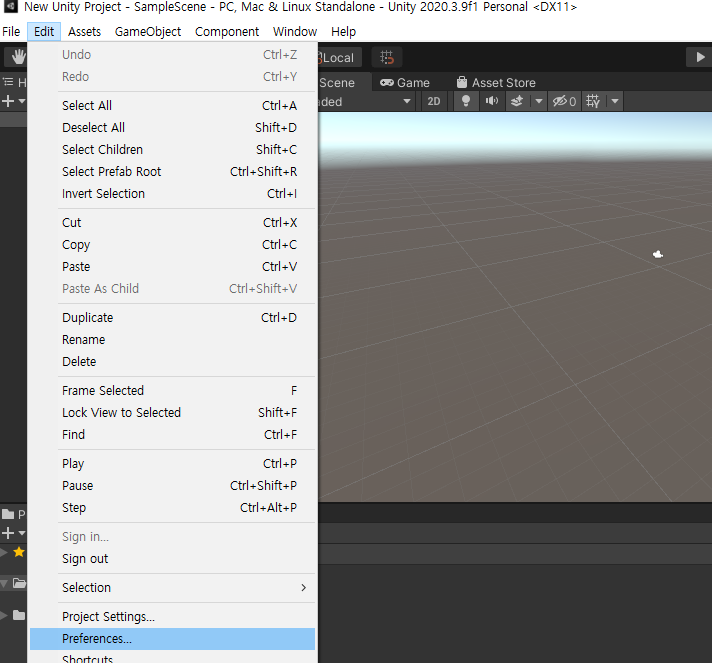Click the Unity logo in title bar
This screenshot has width=712, height=663.
(11, 6)
